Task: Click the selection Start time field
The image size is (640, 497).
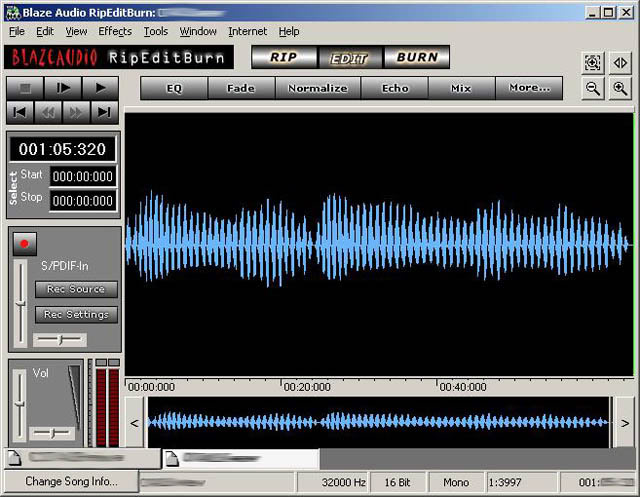Action: (x=84, y=176)
